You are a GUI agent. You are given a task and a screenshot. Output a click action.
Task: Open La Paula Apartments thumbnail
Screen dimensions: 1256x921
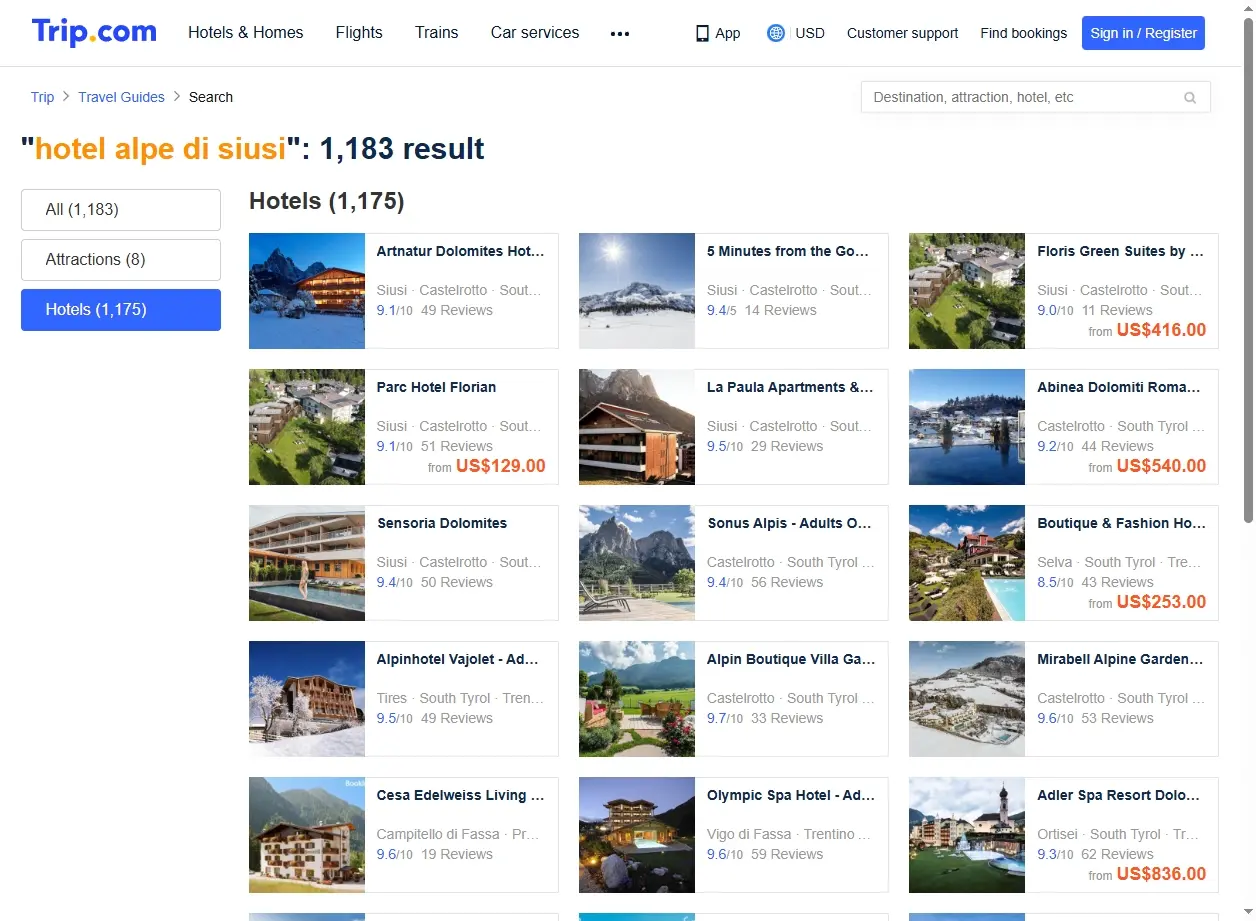(637, 427)
